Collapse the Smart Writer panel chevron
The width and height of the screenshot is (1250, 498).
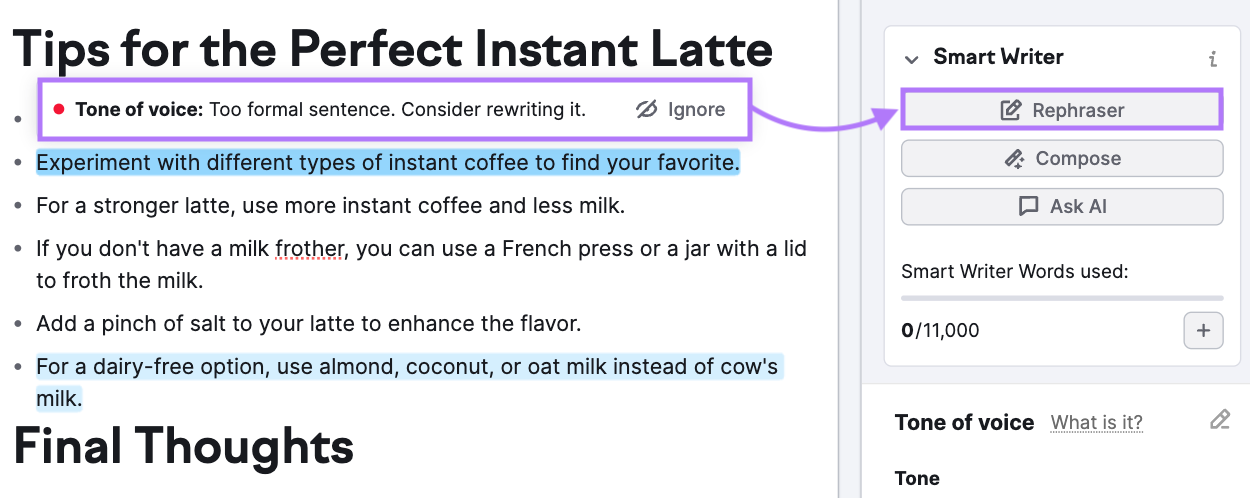click(911, 59)
